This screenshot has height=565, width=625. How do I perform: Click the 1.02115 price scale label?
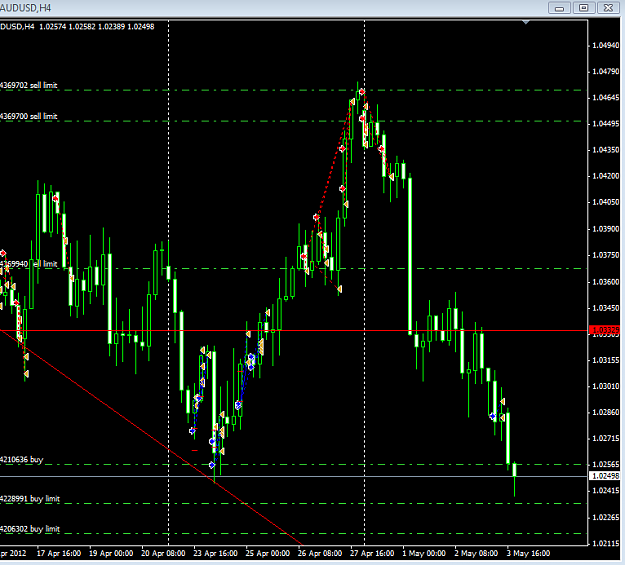pyautogui.click(x=606, y=543)
